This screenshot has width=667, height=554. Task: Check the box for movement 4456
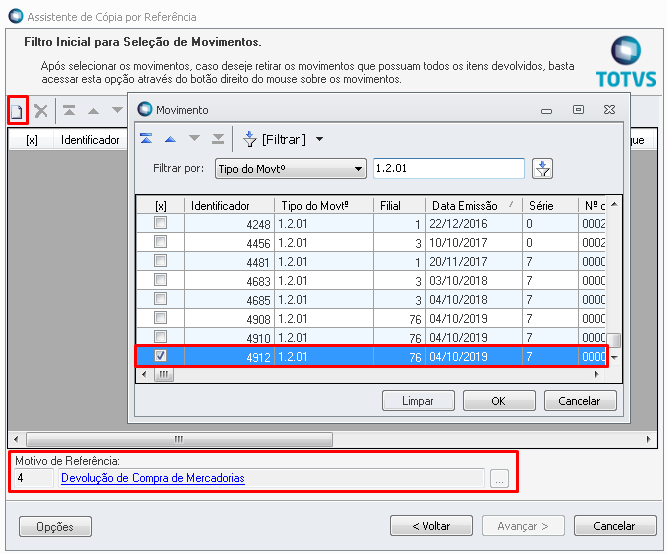pos(160,242)
